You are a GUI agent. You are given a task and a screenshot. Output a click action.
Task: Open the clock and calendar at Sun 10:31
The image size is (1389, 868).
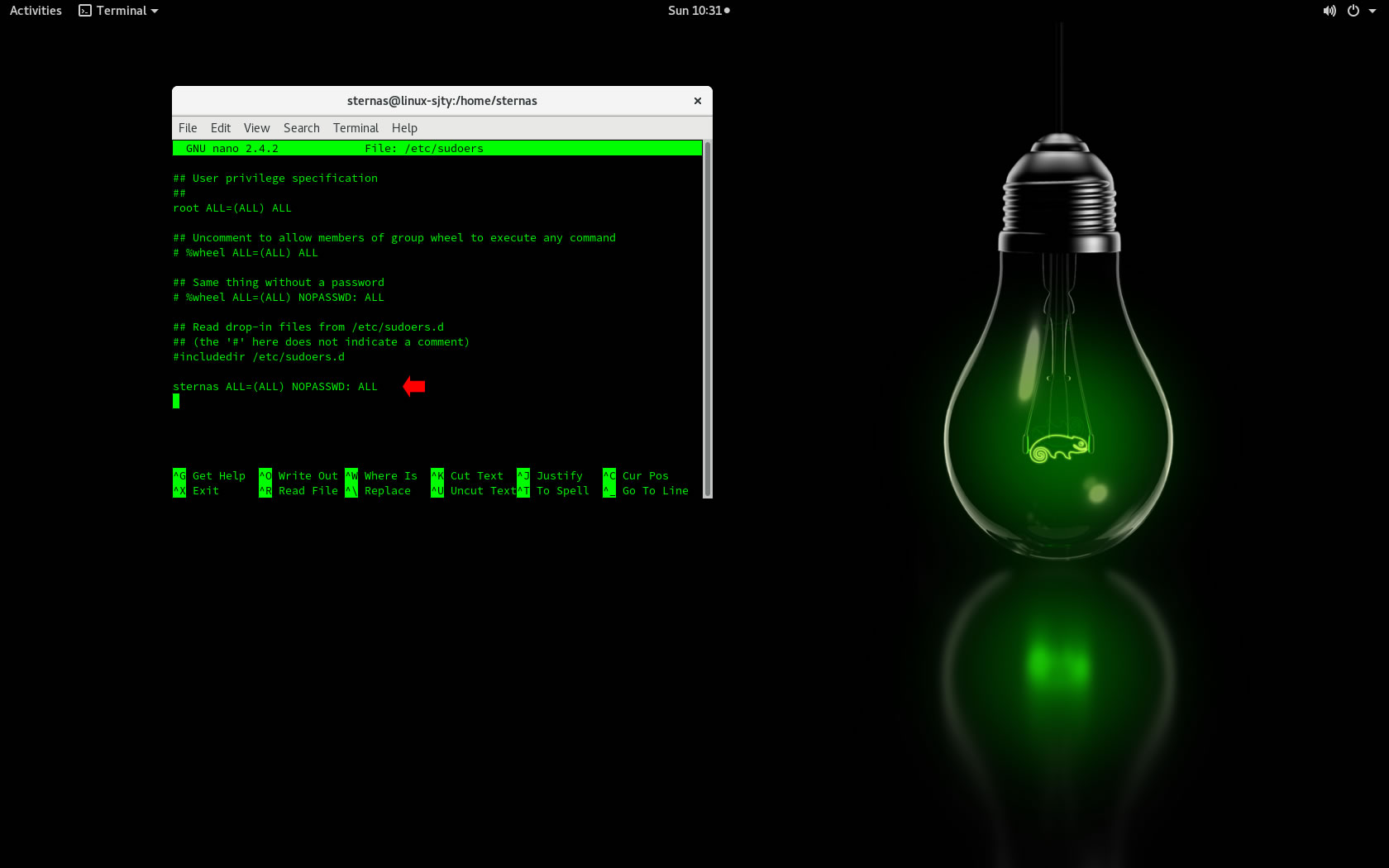pos(699,11)
